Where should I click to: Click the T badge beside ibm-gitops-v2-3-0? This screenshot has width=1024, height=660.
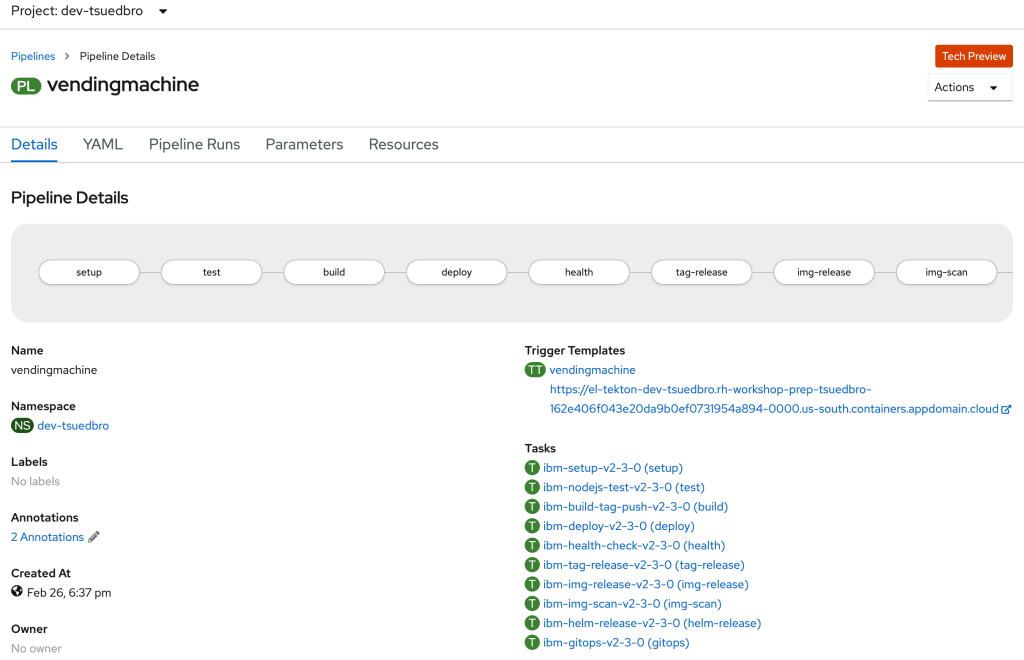click(532, 643)
